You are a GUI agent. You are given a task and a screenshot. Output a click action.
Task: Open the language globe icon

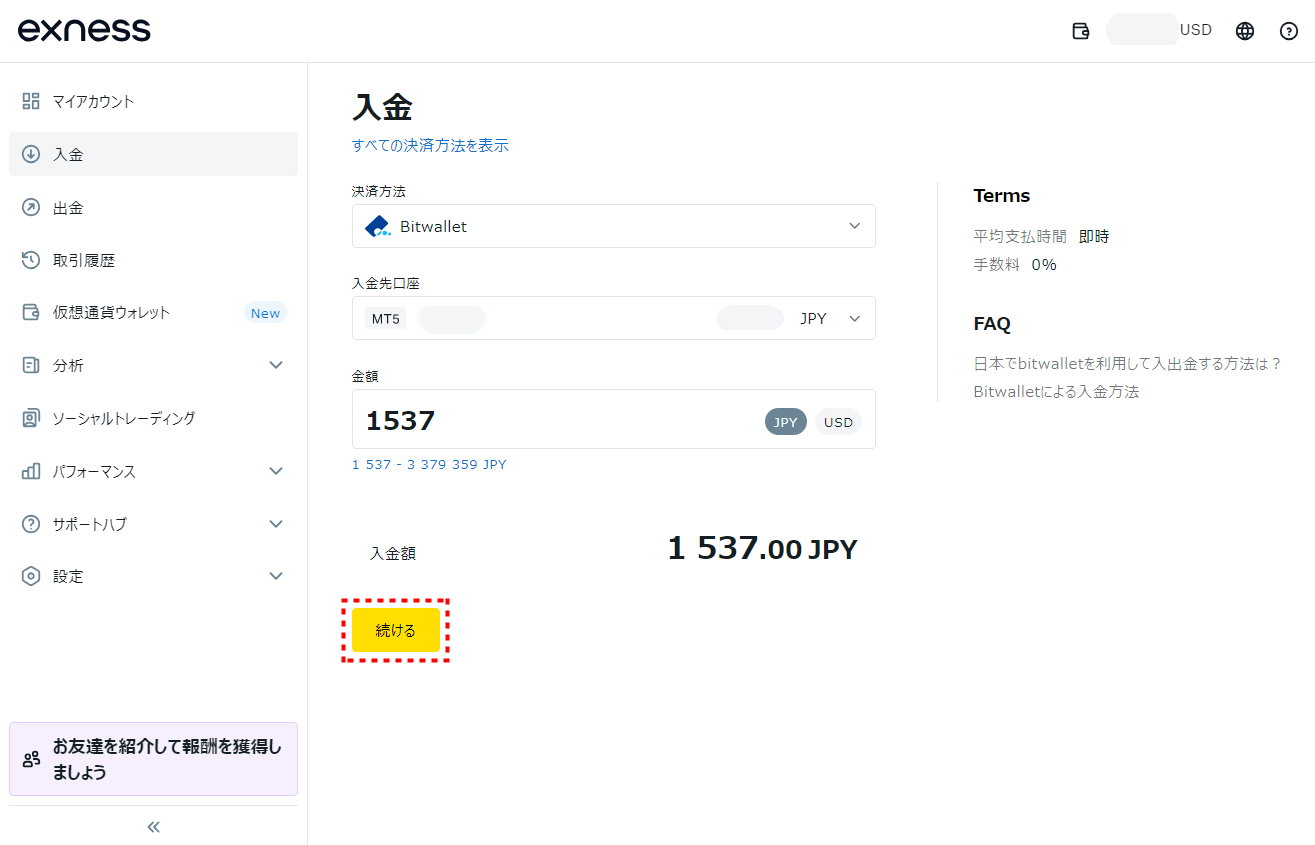pyautogui.click(x=1245, y=31)
